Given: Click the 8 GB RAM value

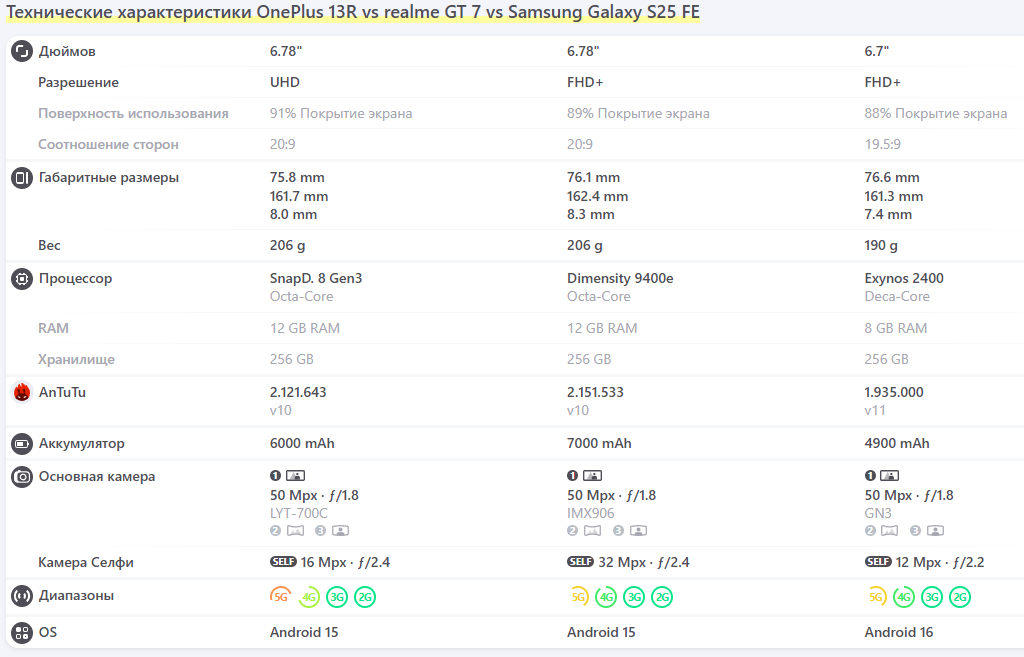Looking at the screenshot, I should (x=896, y=328).
